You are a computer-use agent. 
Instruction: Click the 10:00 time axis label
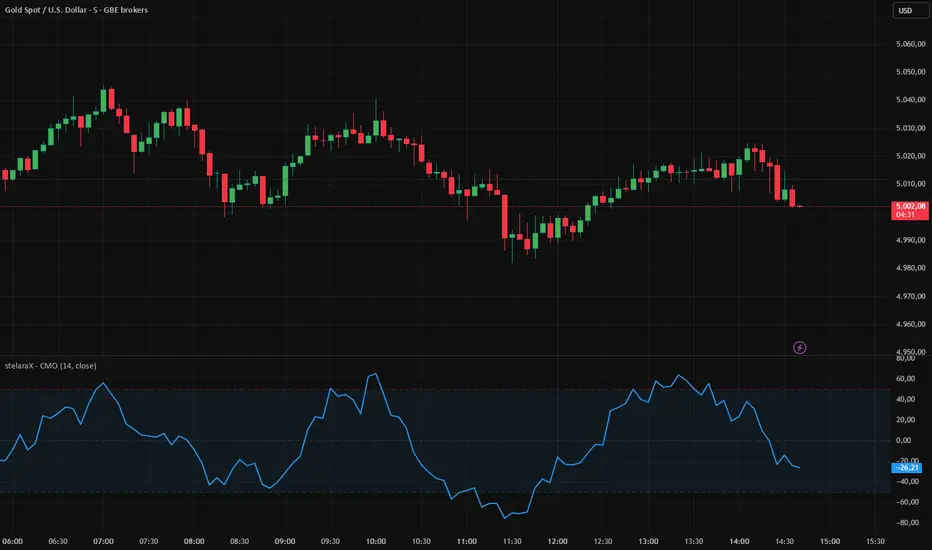coord(376,541)
